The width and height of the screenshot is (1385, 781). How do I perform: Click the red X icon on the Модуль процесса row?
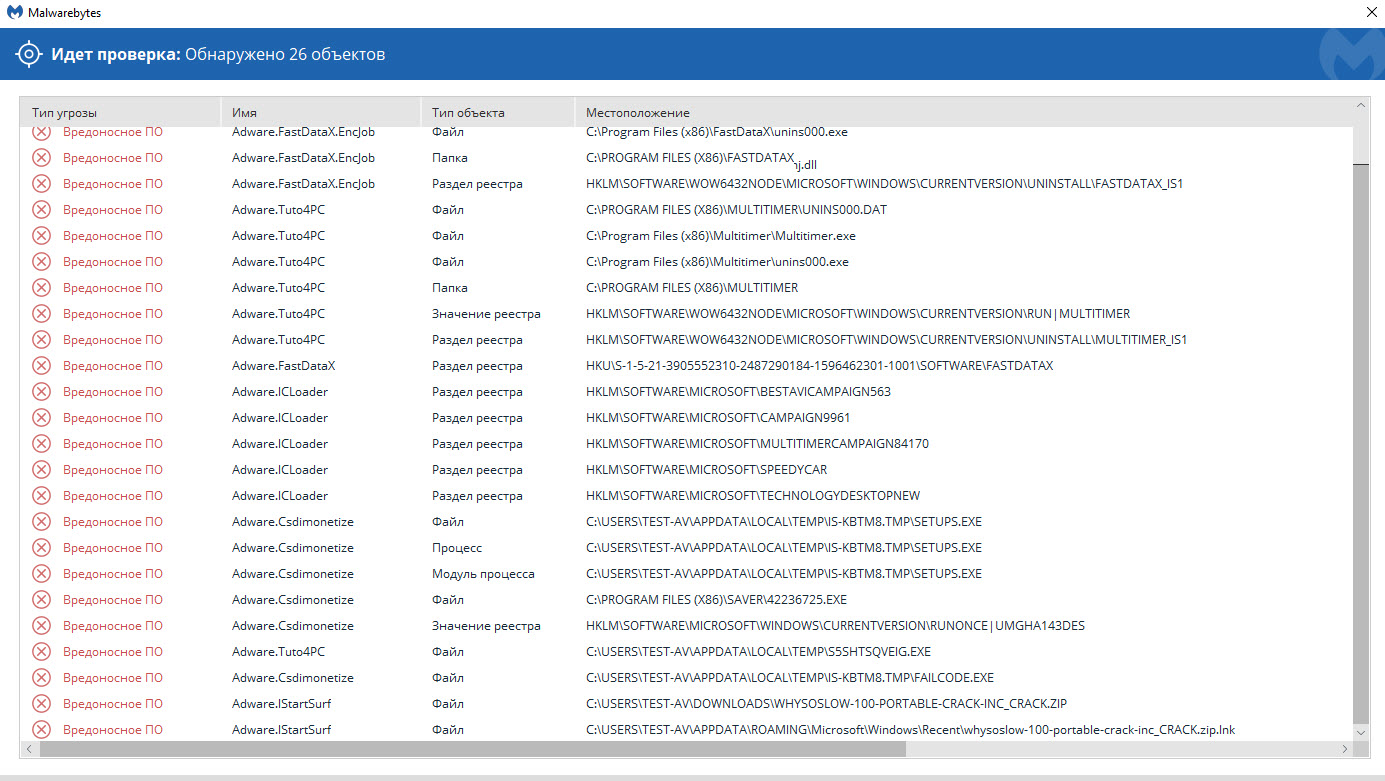tap(41, 574)
